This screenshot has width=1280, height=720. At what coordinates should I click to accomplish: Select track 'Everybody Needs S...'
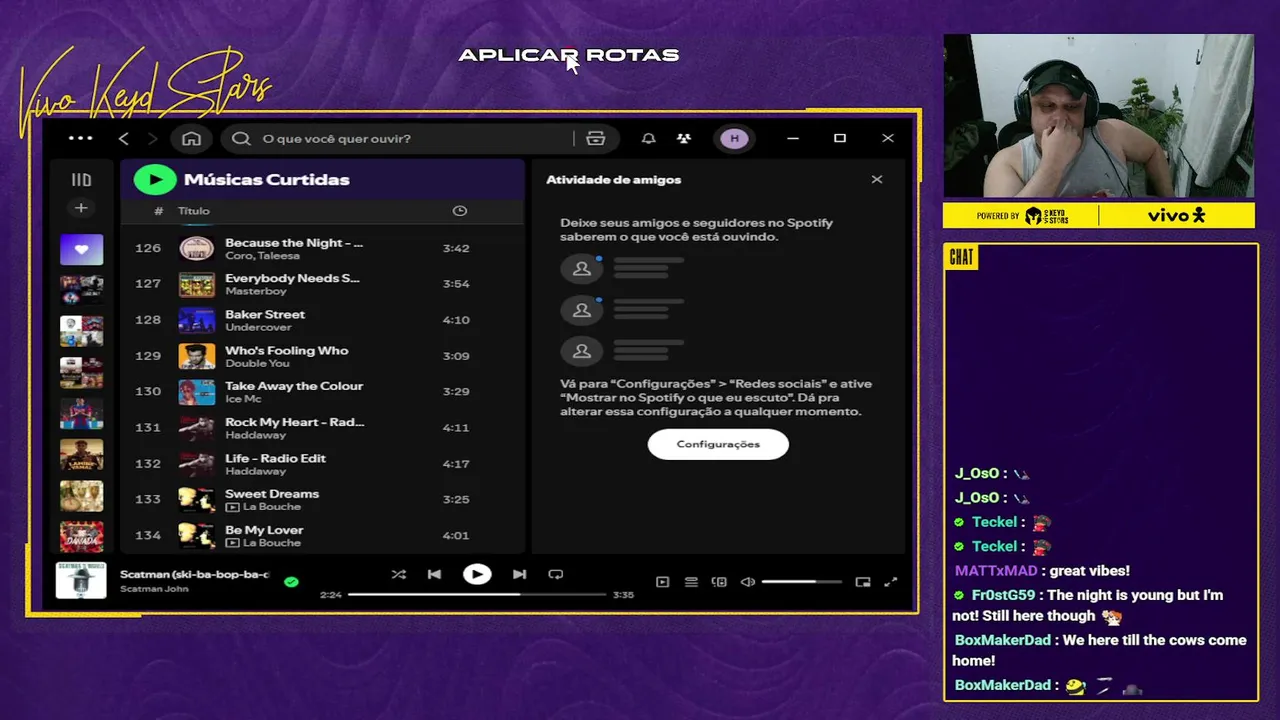tap(292, 278)
